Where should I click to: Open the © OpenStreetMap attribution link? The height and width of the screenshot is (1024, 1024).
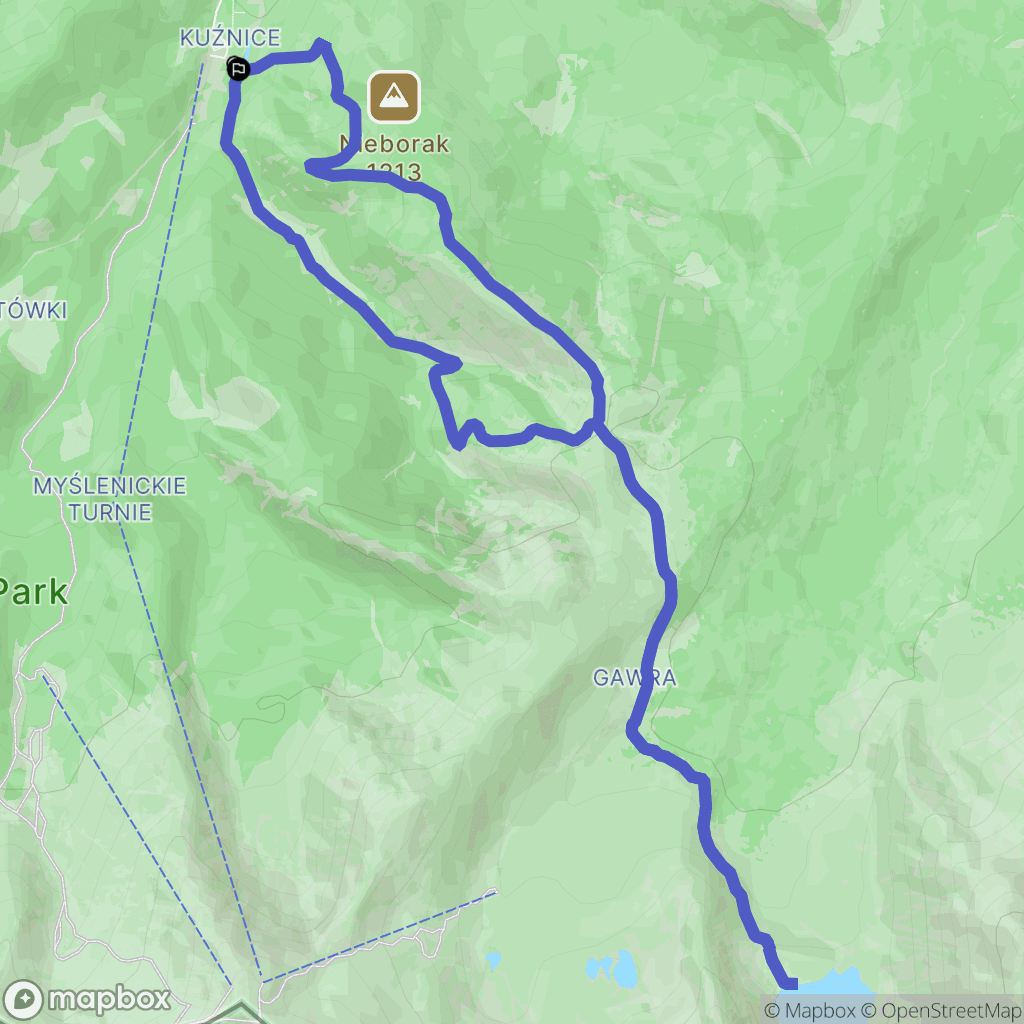pos(942,1011)
